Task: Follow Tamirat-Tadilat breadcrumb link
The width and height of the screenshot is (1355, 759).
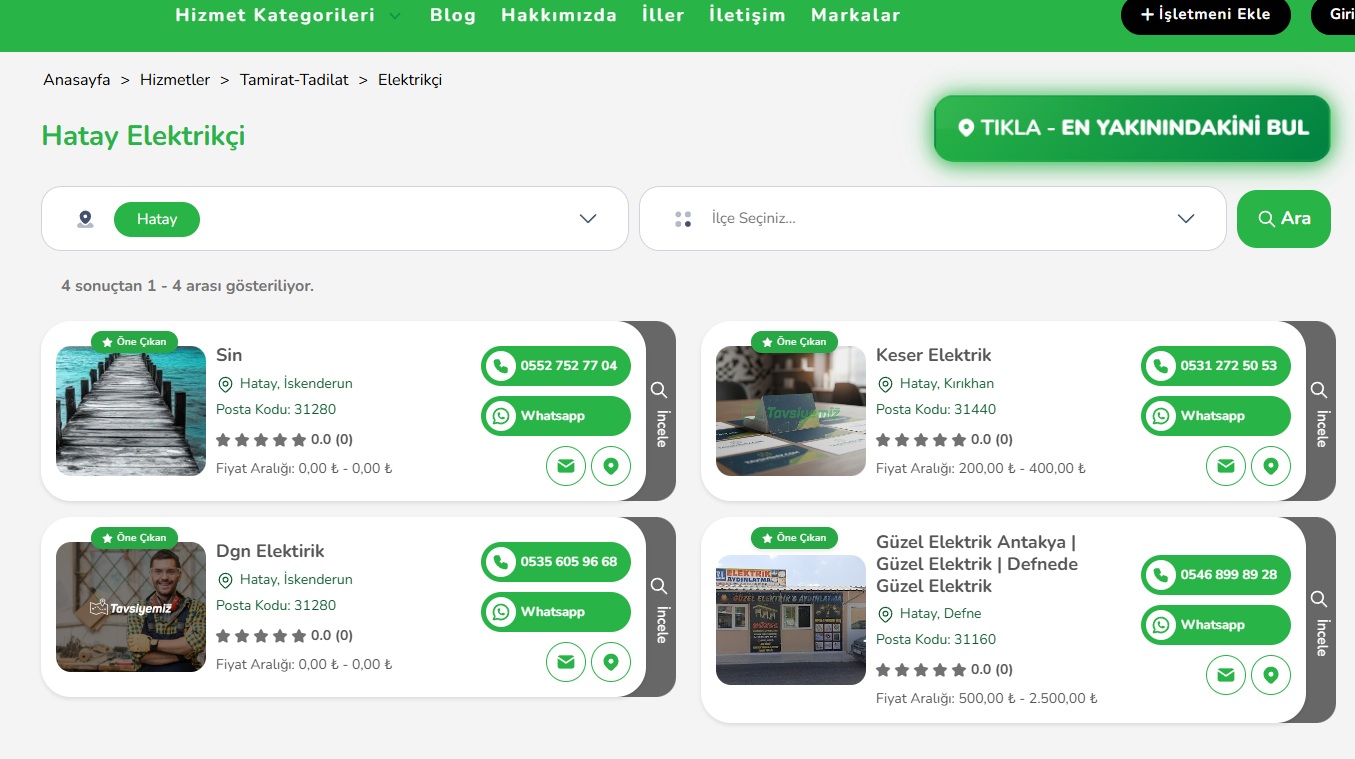Action: pyautogui.click(x=294, y=80)
